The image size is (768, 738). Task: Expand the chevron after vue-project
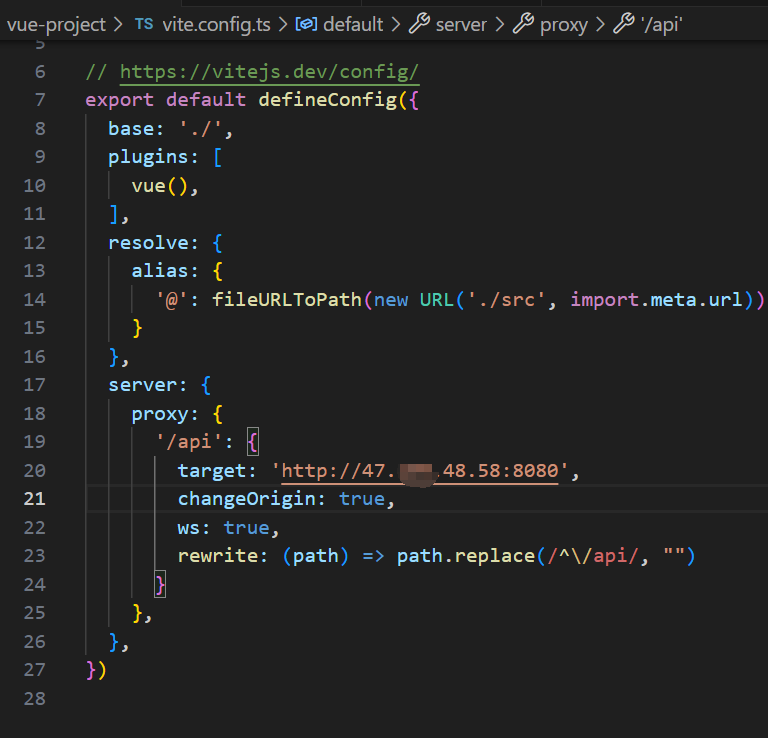click(118, 24)
